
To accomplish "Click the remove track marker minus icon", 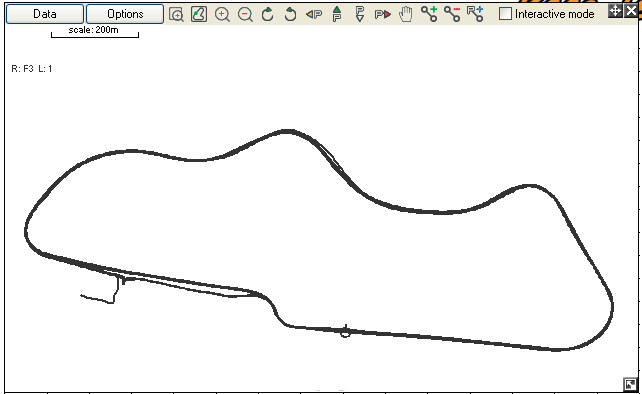I will 452,14.
